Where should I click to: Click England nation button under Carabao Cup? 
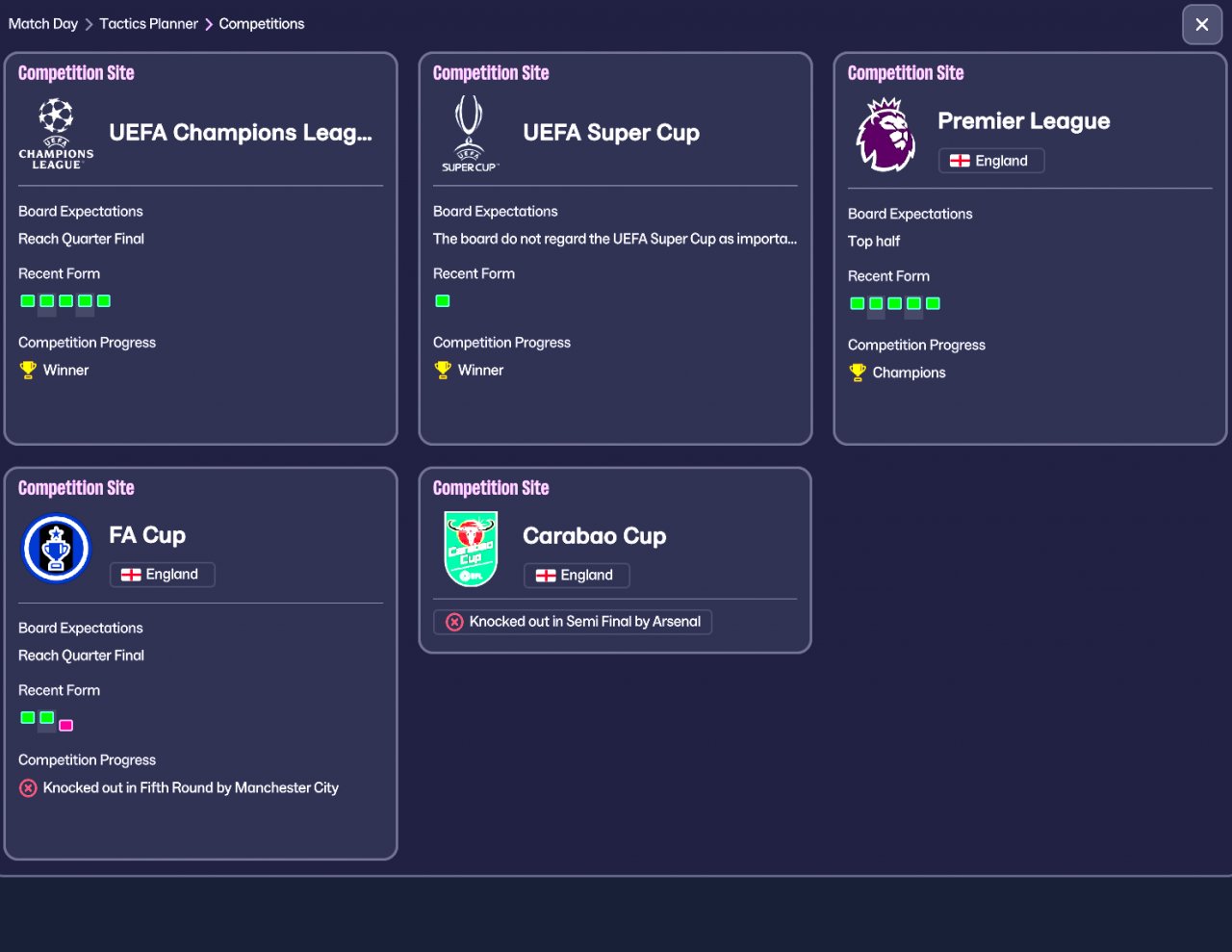coord(577,576)
